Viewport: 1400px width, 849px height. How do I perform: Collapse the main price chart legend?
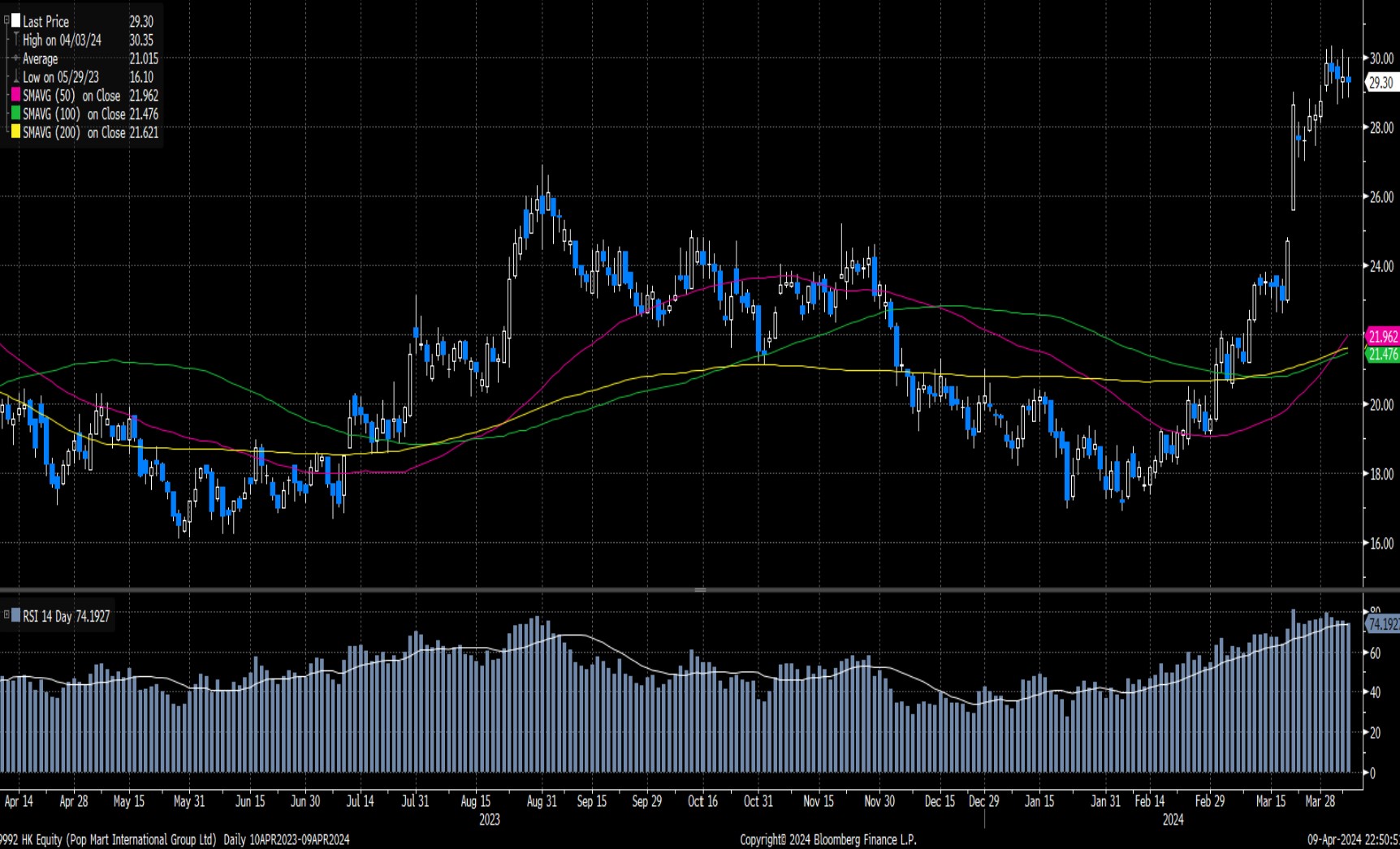click(x=6, y=19)
